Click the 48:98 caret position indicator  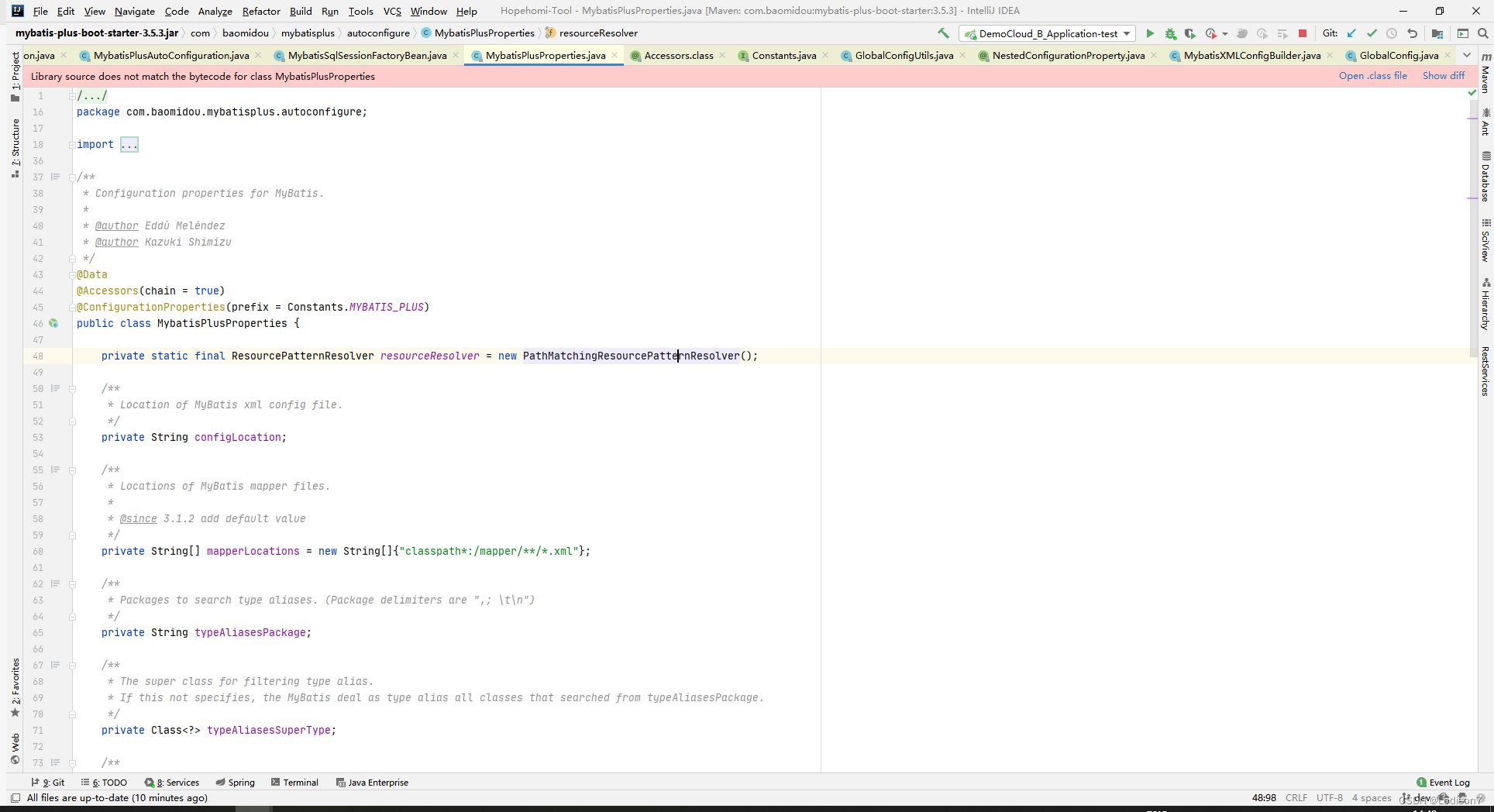[x=1264, y=798]
